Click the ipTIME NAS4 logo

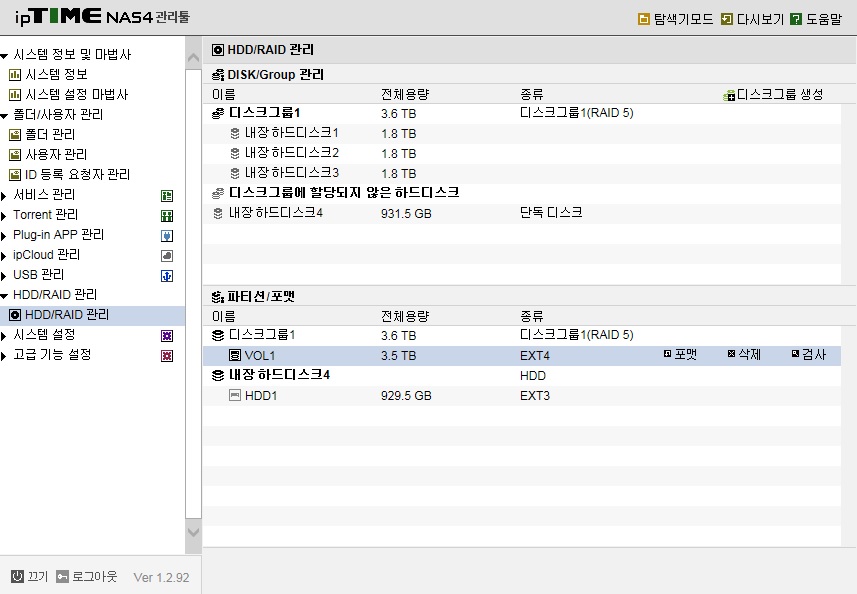[x=102, y=17]
